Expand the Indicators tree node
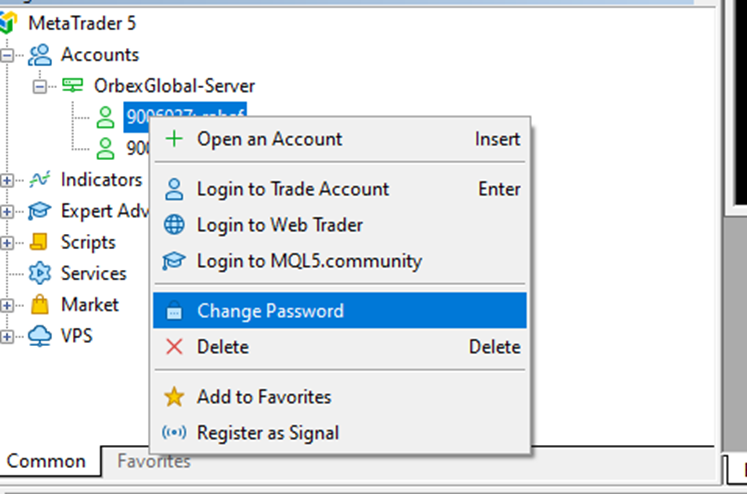Viewport: 747px width, 494px height. 7,181
